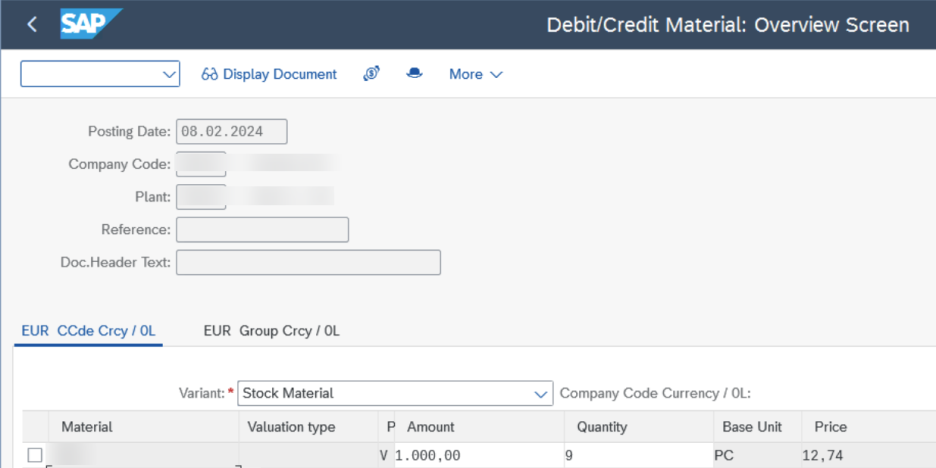Switch to EUR CCde Crcy / 0L tab
936x468 pixels.
[88, 331]
